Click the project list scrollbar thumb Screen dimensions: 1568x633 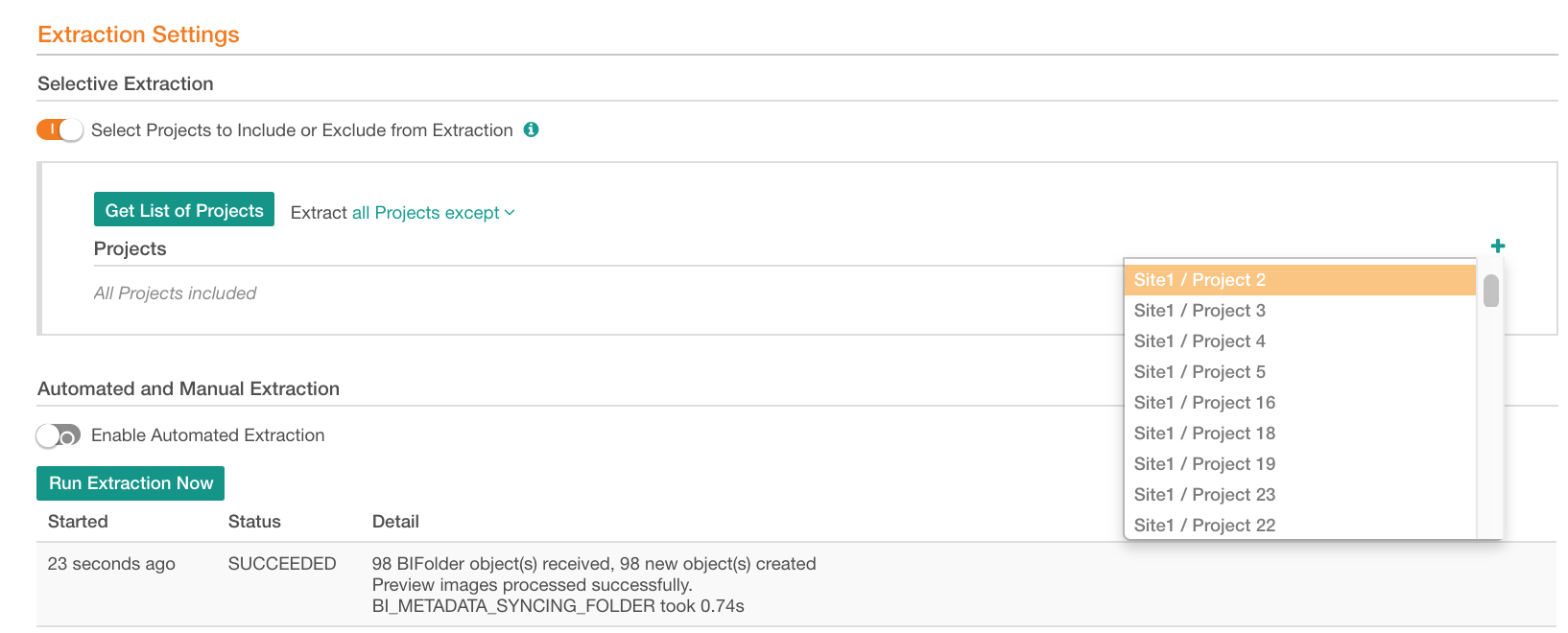point(1490,291)
